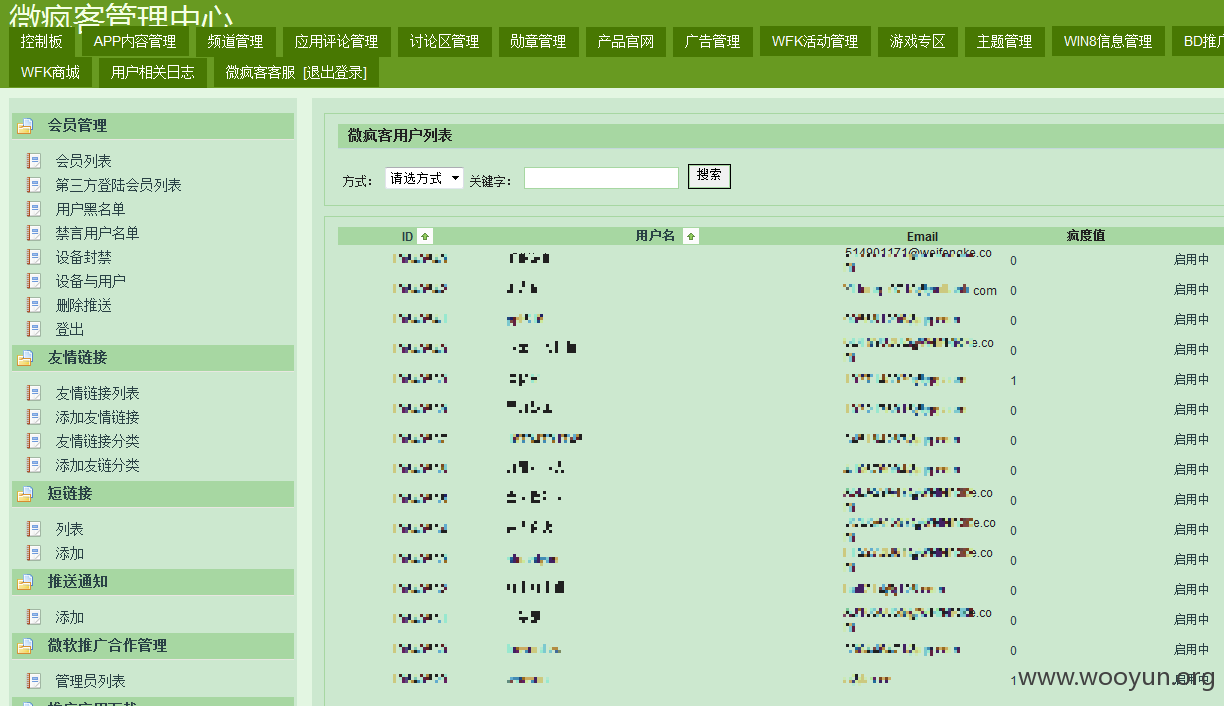Click the folder icon beside 微软推广合作管理
Viewport: 1224px width, 706px height.
point(25,646)
